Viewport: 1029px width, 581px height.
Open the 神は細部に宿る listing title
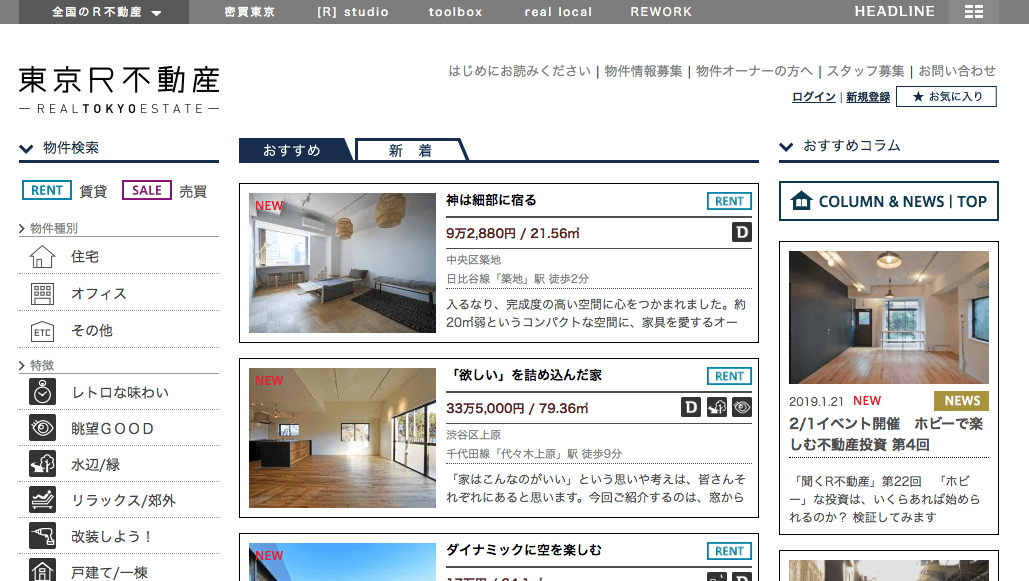(492, 200)
